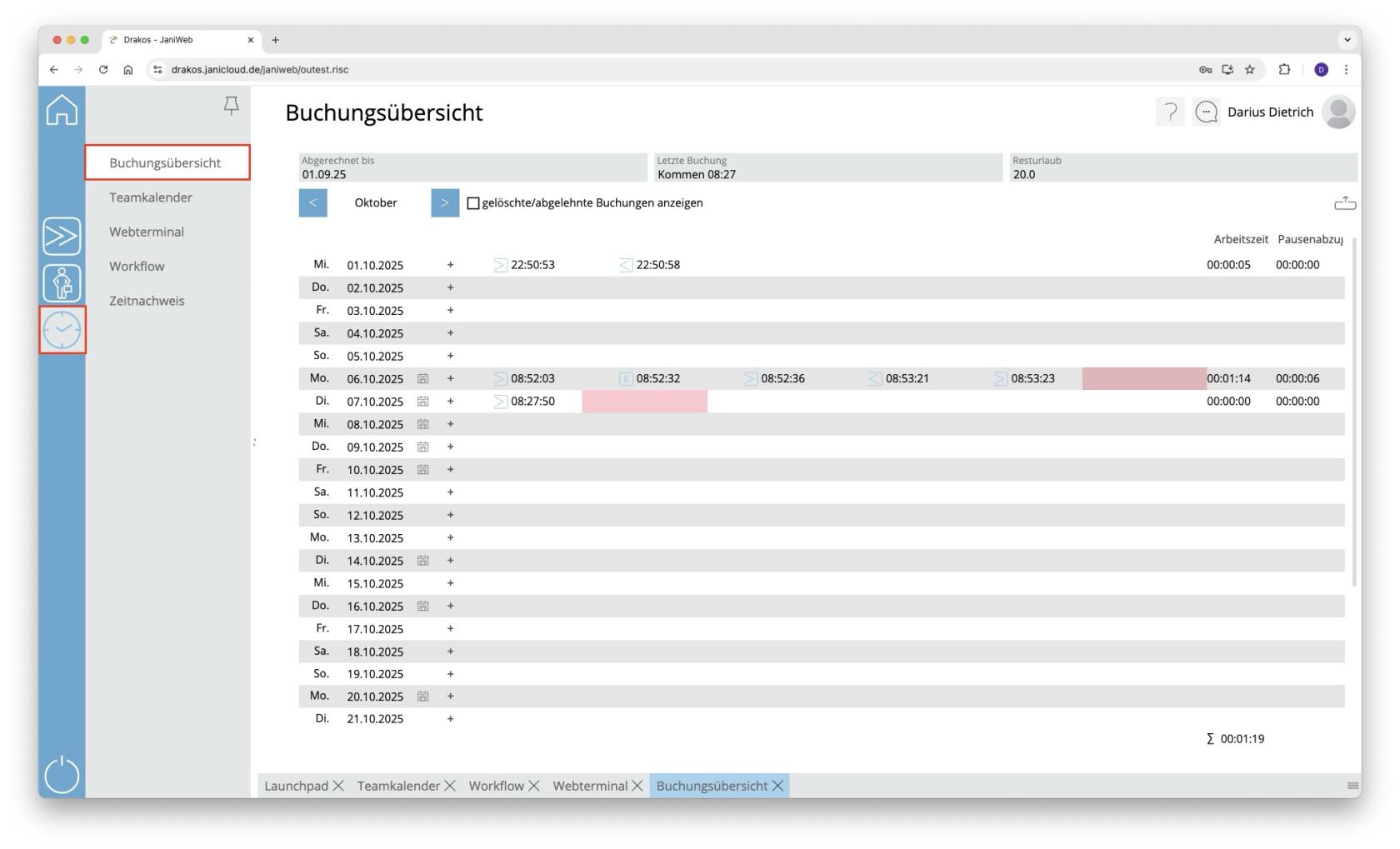Image resolution: width=1400 pixels, height=849 pixels.
Task: Open the chat messages icon
Action: tap(1206, 112)
